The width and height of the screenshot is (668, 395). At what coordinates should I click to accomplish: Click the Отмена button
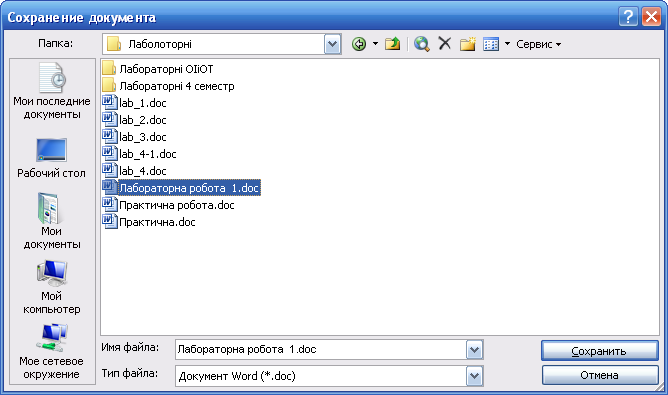[x=600, y=375]
